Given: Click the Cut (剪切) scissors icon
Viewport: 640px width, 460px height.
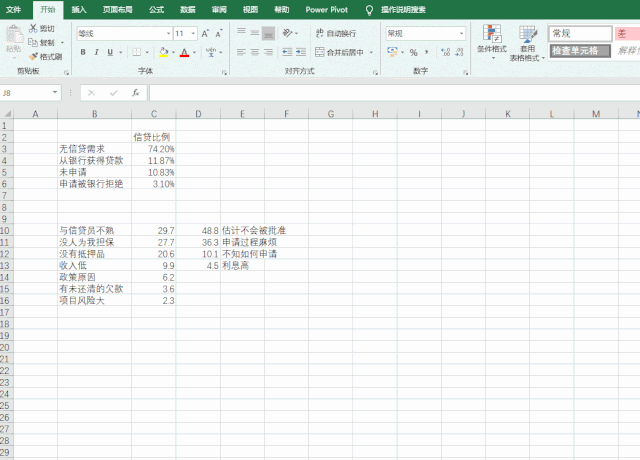Looking at the screenshot, I should click(33, 29).
